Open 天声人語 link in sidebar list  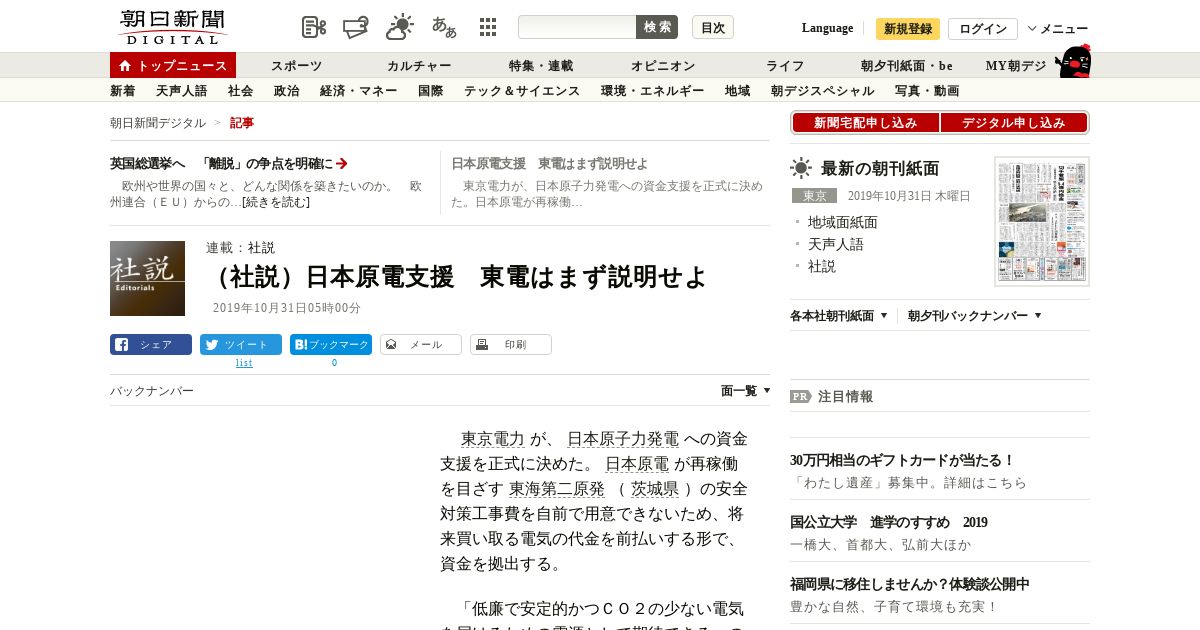(x=836, y=244)
